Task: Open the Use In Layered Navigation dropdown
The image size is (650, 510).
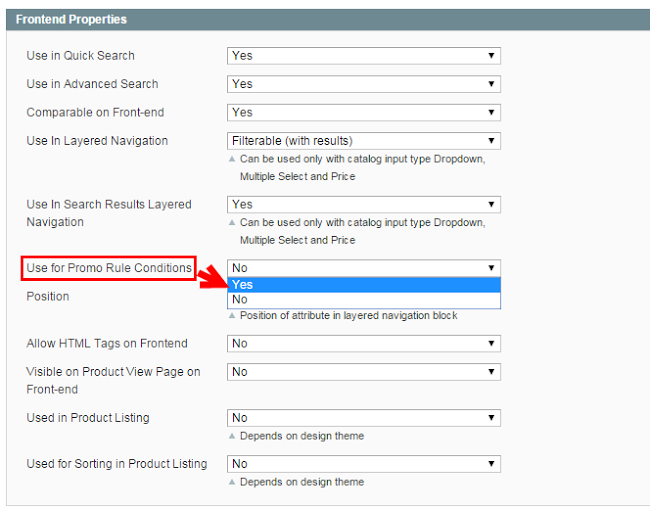Action: pos(364,141)
